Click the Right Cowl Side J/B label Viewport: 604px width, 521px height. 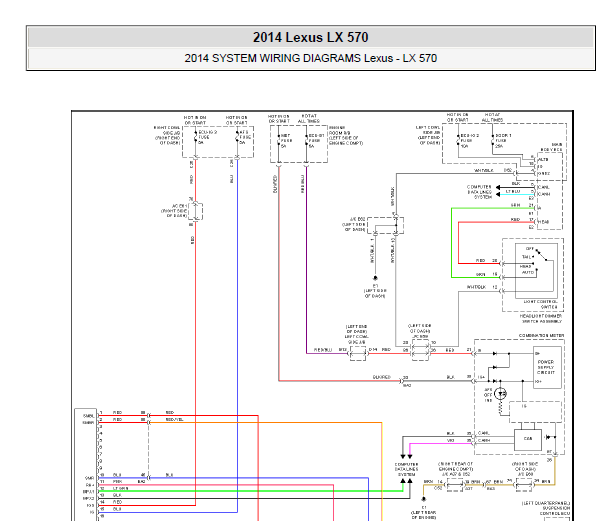point(167,135)
